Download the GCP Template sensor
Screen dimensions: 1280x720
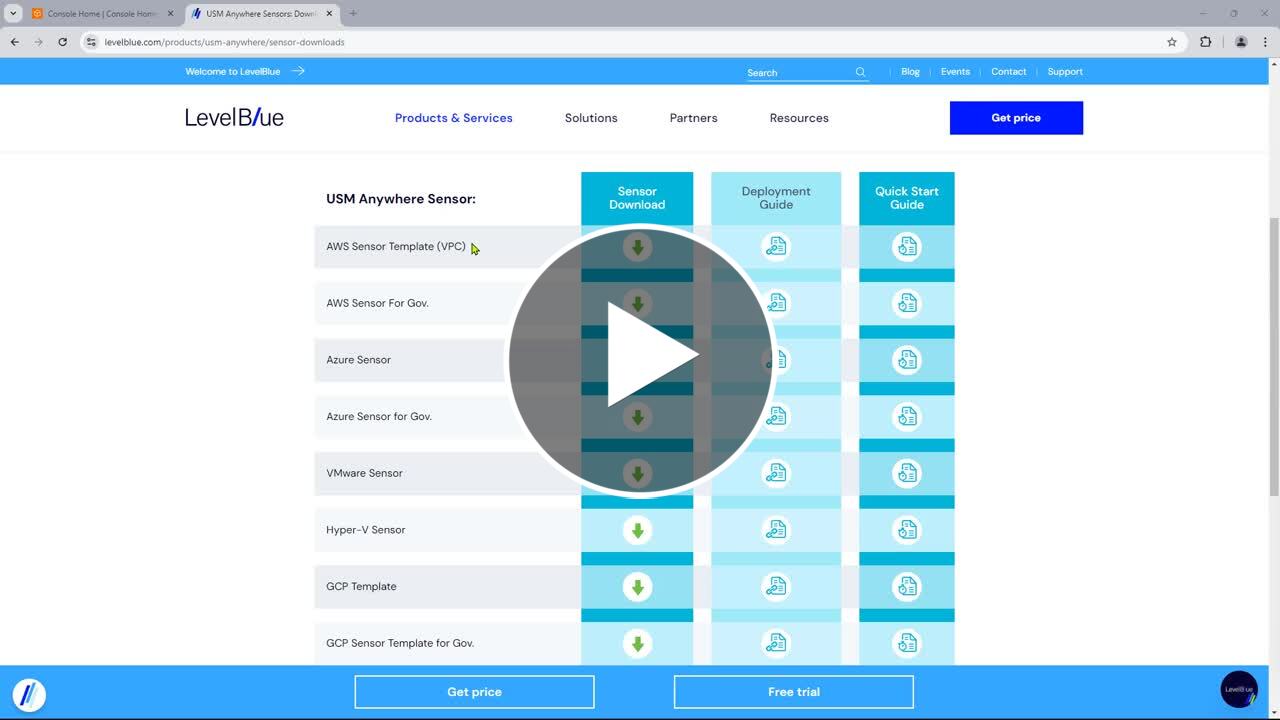[637, 587]
